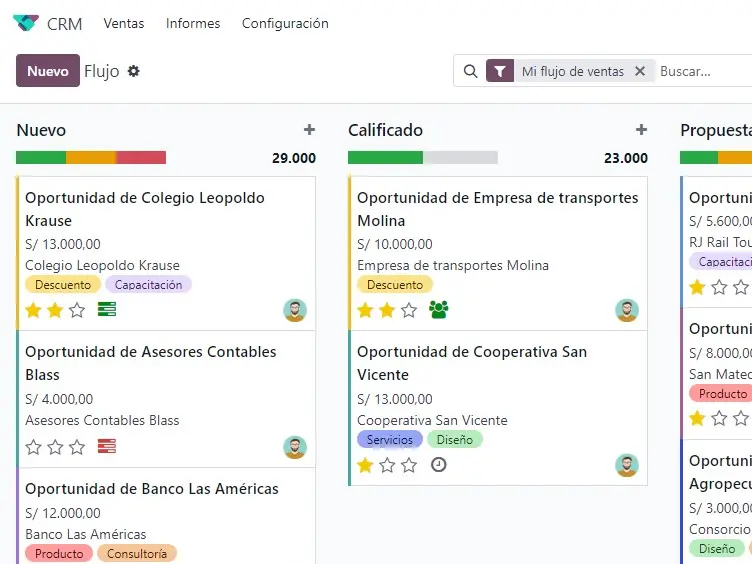Screen dimensions: 752x564
Task: Add quick opportunity in Calificado column
Action: pyautogui.click(x=641, y=130)
